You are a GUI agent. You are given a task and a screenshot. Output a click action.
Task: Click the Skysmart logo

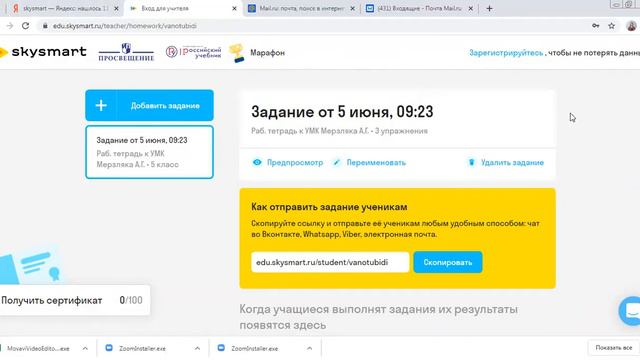tap(43, 52)
